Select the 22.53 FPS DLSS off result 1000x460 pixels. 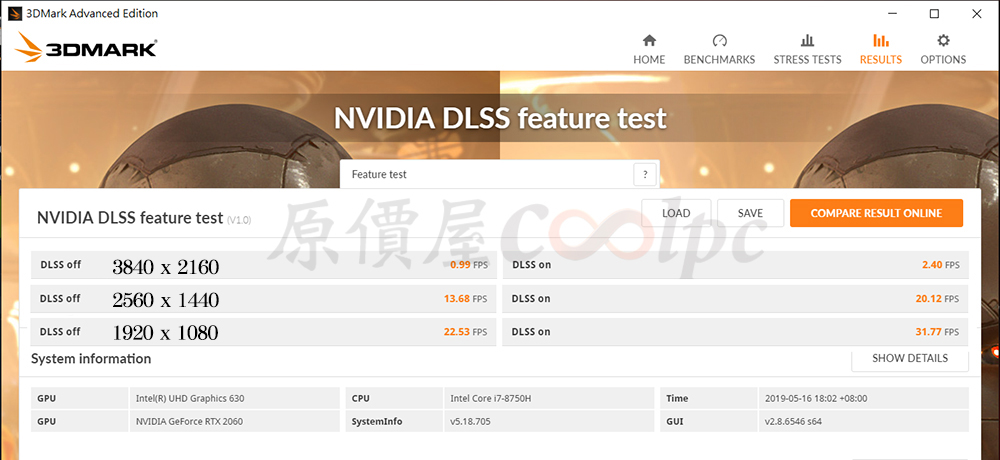point(263,332)
